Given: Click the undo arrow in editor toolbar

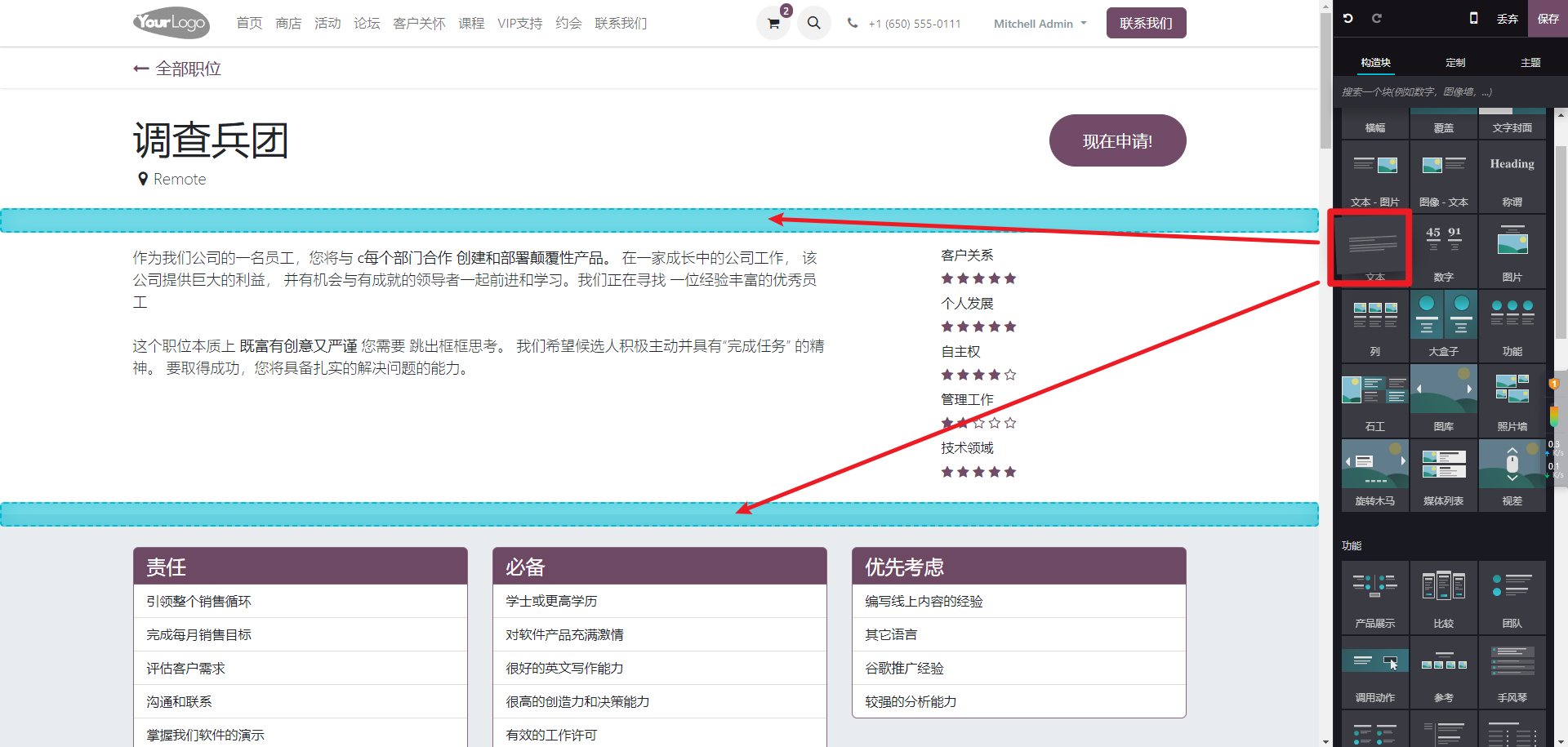Looking at the screenshot, I should [x=1348, y=18].
